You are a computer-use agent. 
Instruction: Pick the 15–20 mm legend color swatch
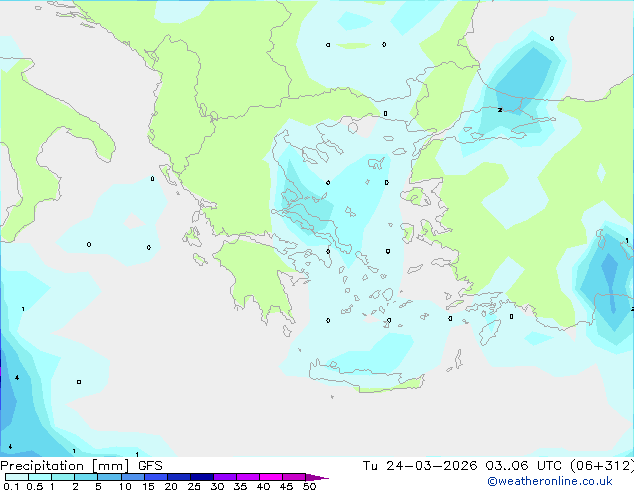[x=156, y=477]
